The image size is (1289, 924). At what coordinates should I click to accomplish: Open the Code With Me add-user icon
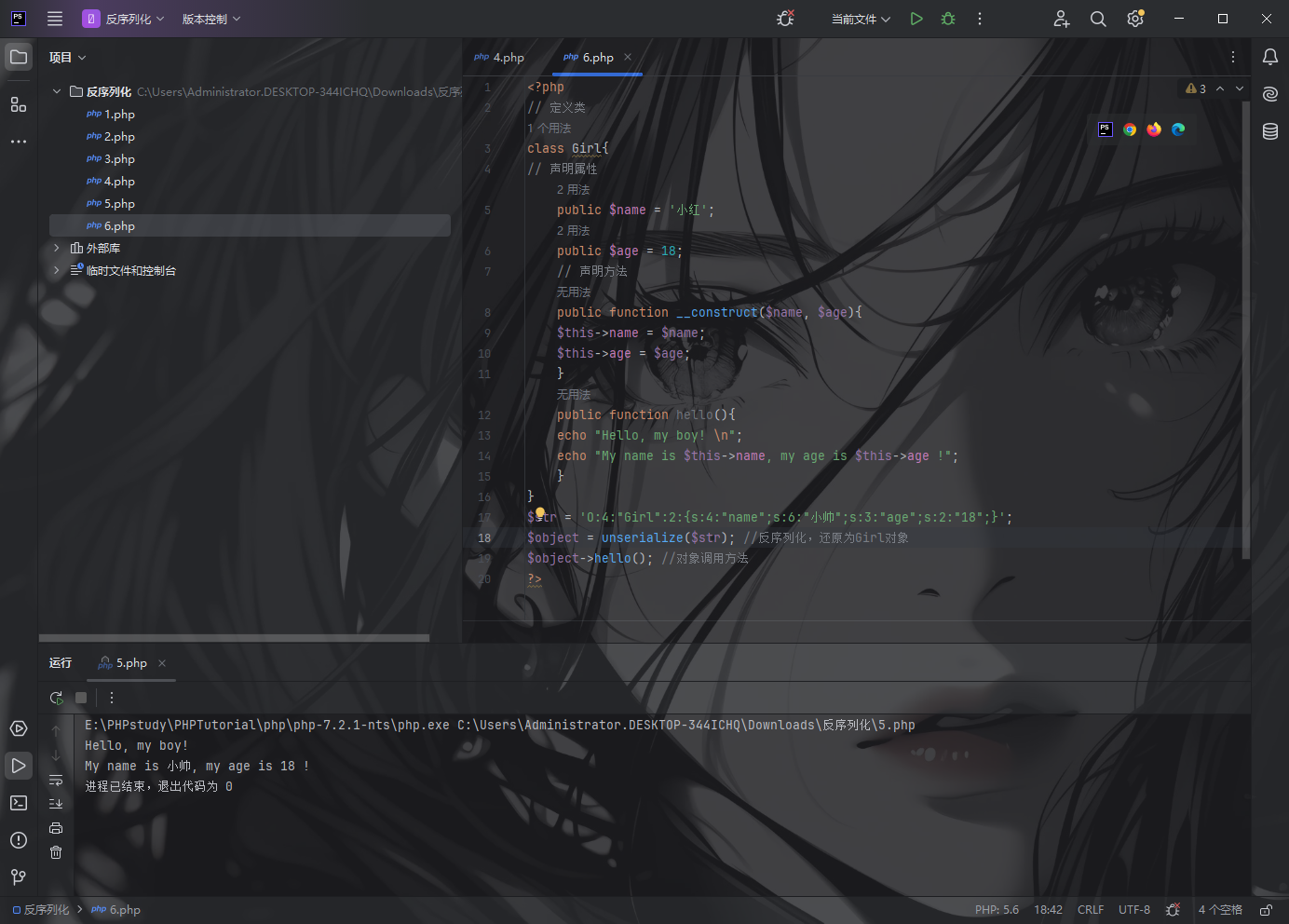[1062, 19]
